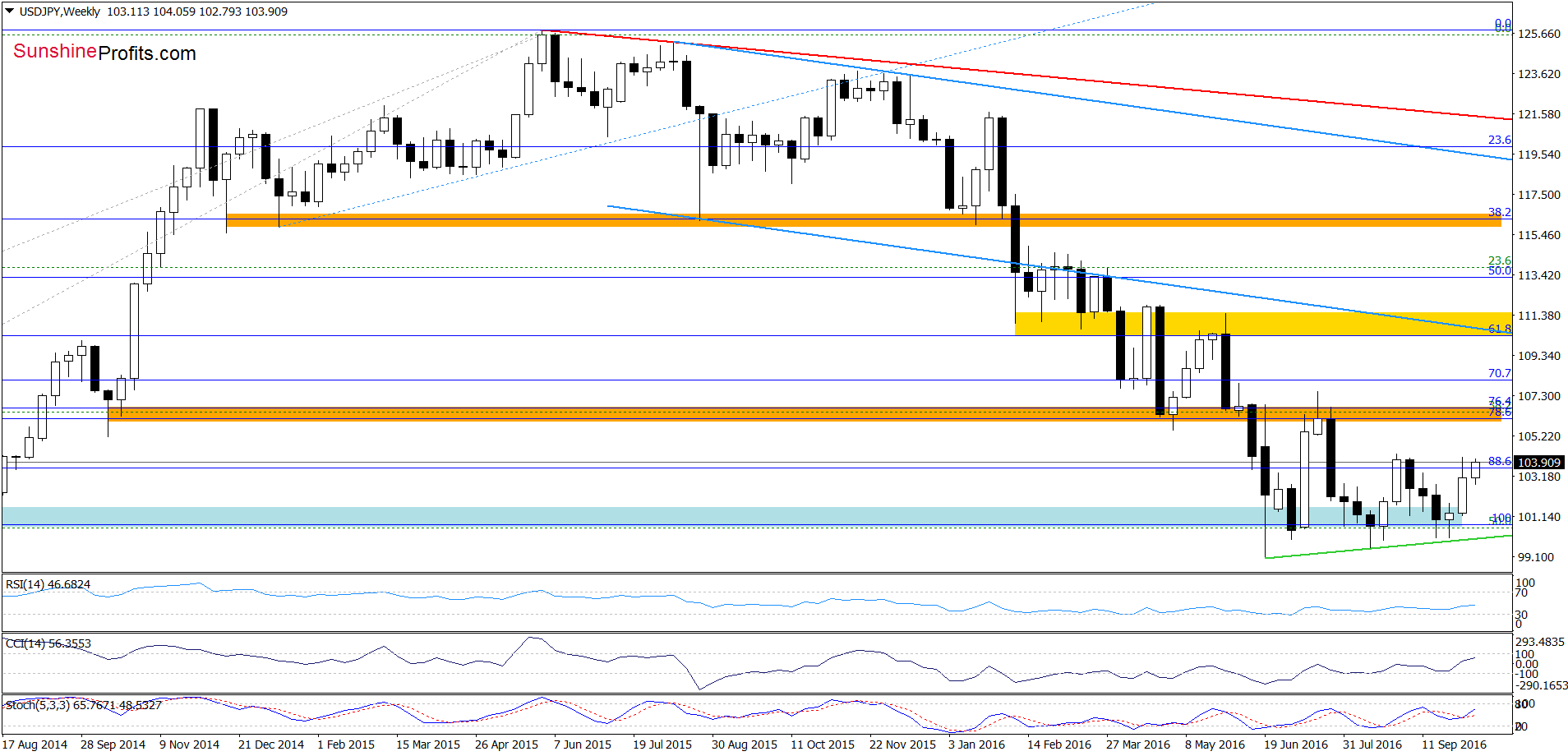The width and height of the screenshot is (1568, 756).
Task: Click the 121.580 price axis label
Action: point(1538,114)
